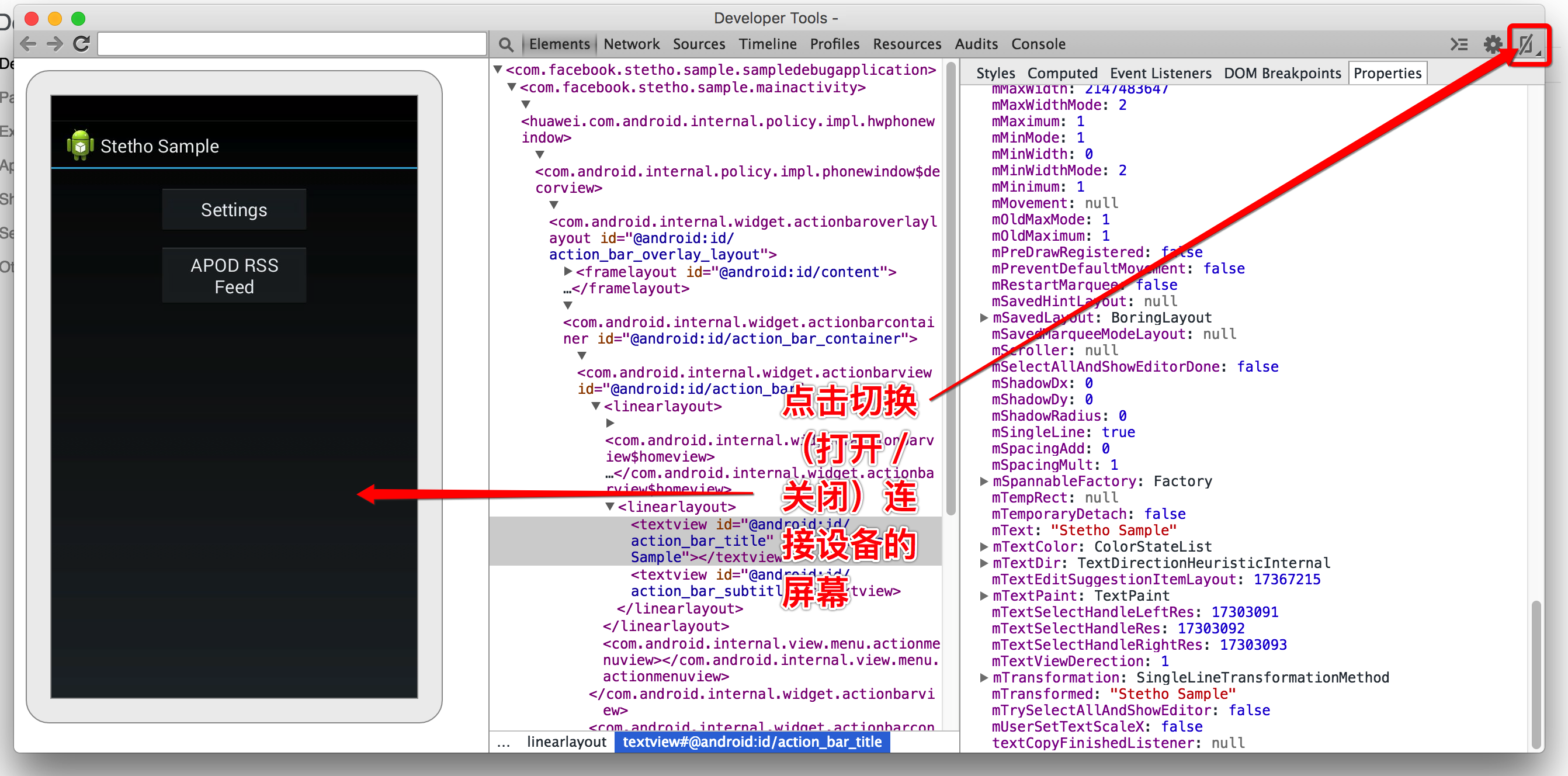Click the reload page icon
Screen dimensions: 1568x776
[x=82, y=44]
